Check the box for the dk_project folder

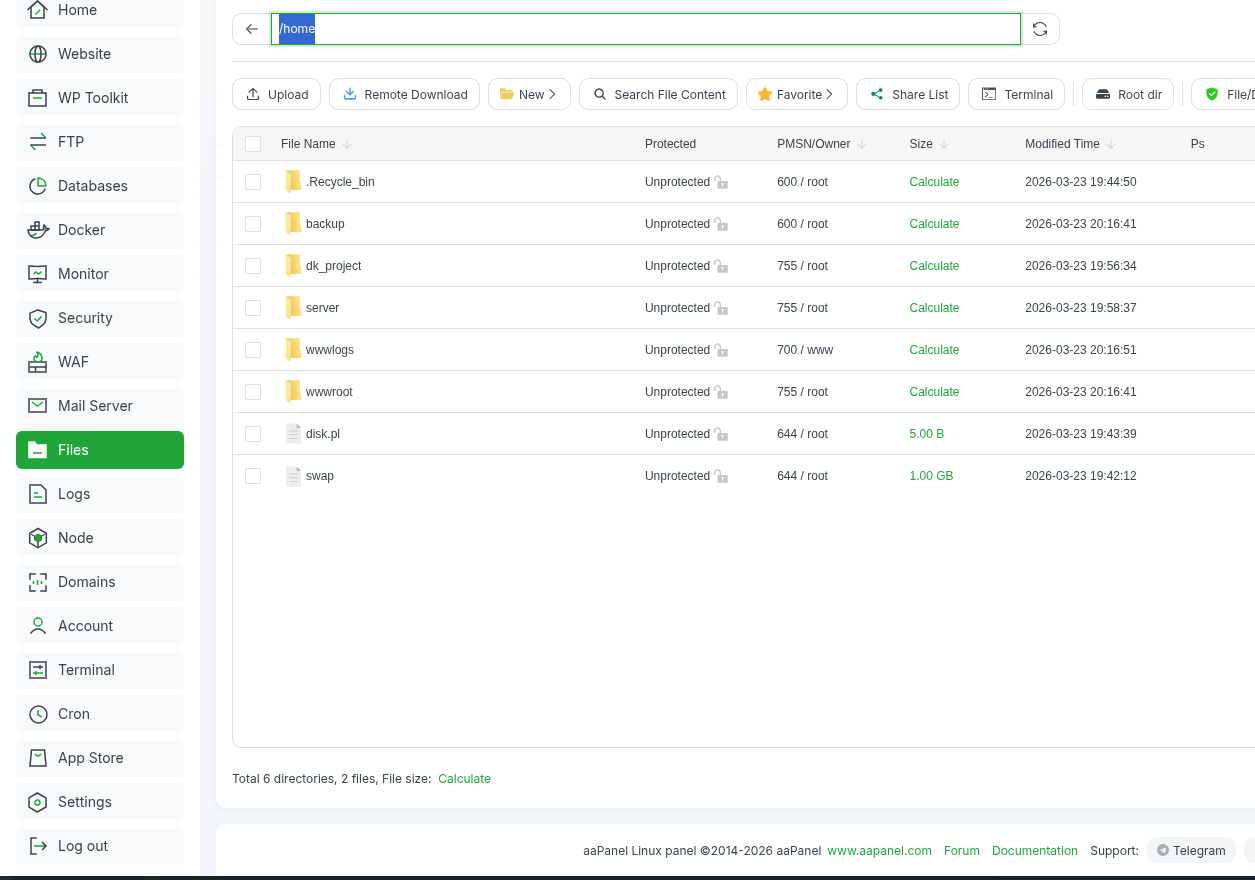tap(253, 266)
